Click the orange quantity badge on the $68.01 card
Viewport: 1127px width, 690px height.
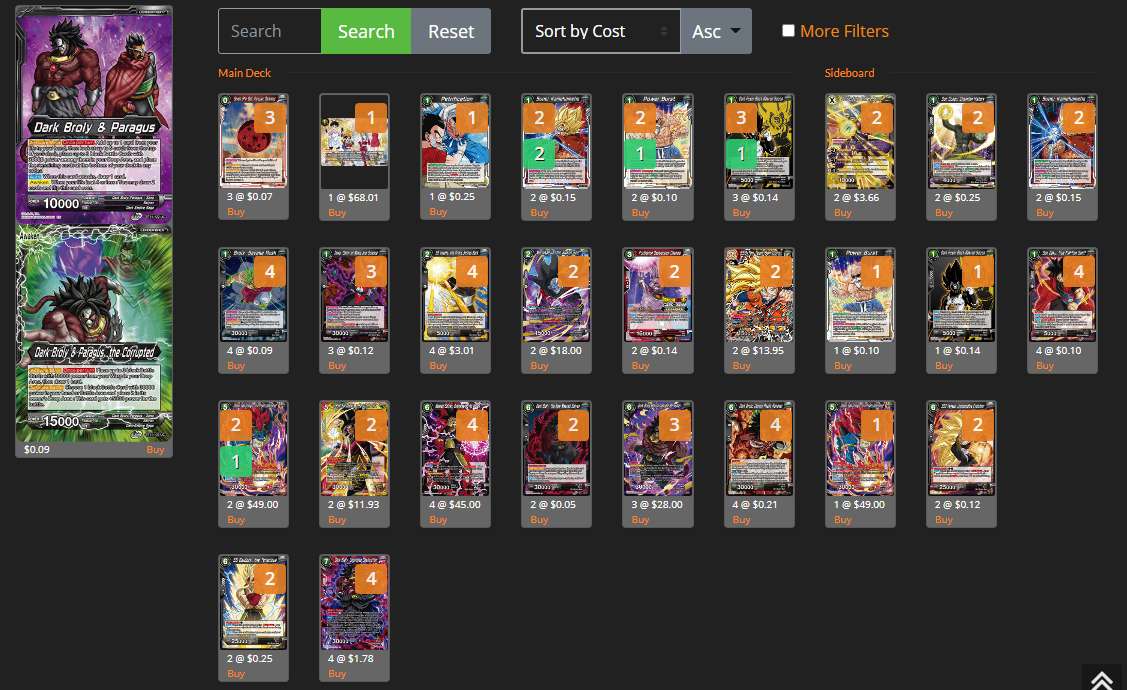tap(371, 117)
